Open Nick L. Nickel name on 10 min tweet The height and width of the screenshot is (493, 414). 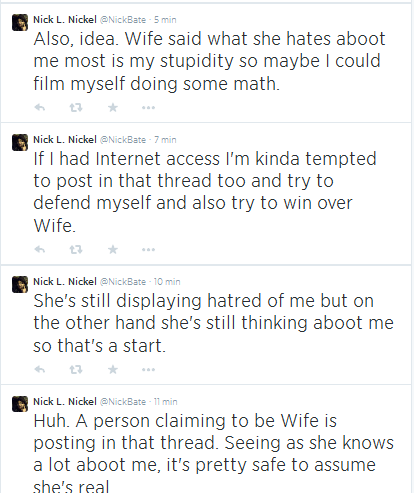[65, 282]
